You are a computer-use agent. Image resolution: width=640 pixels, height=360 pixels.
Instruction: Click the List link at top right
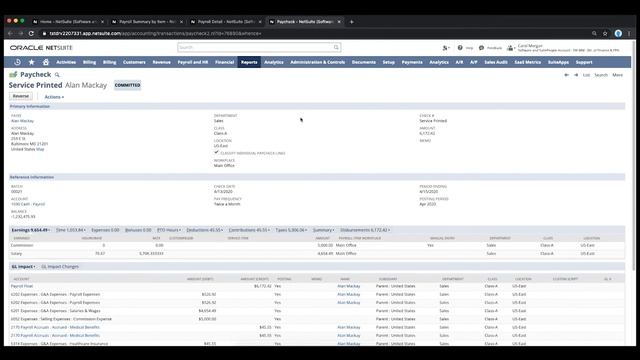[x=586, y=75]
